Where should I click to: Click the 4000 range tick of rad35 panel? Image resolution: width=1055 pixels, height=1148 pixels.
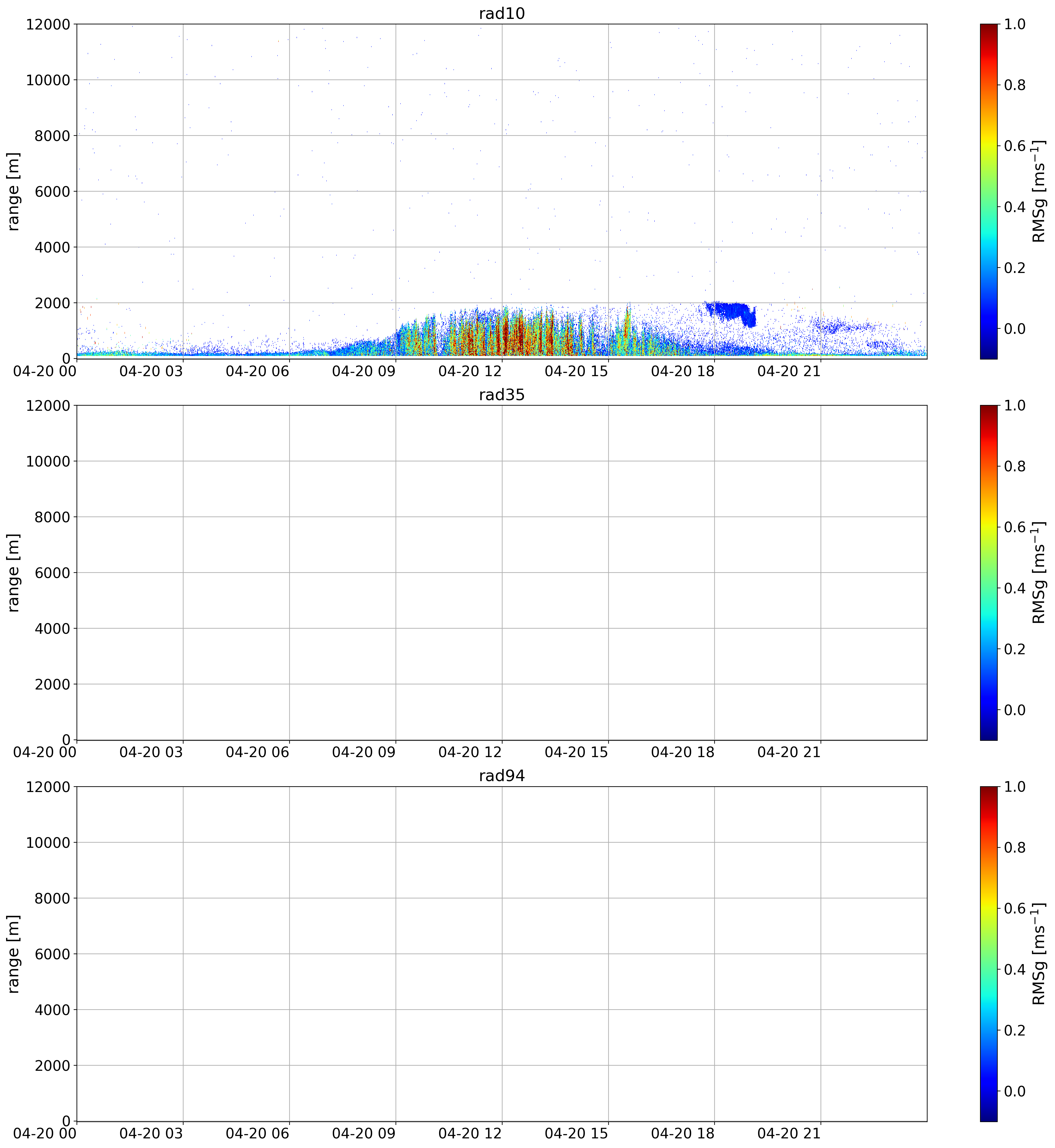pyautogui.click(x=53, y=629)
